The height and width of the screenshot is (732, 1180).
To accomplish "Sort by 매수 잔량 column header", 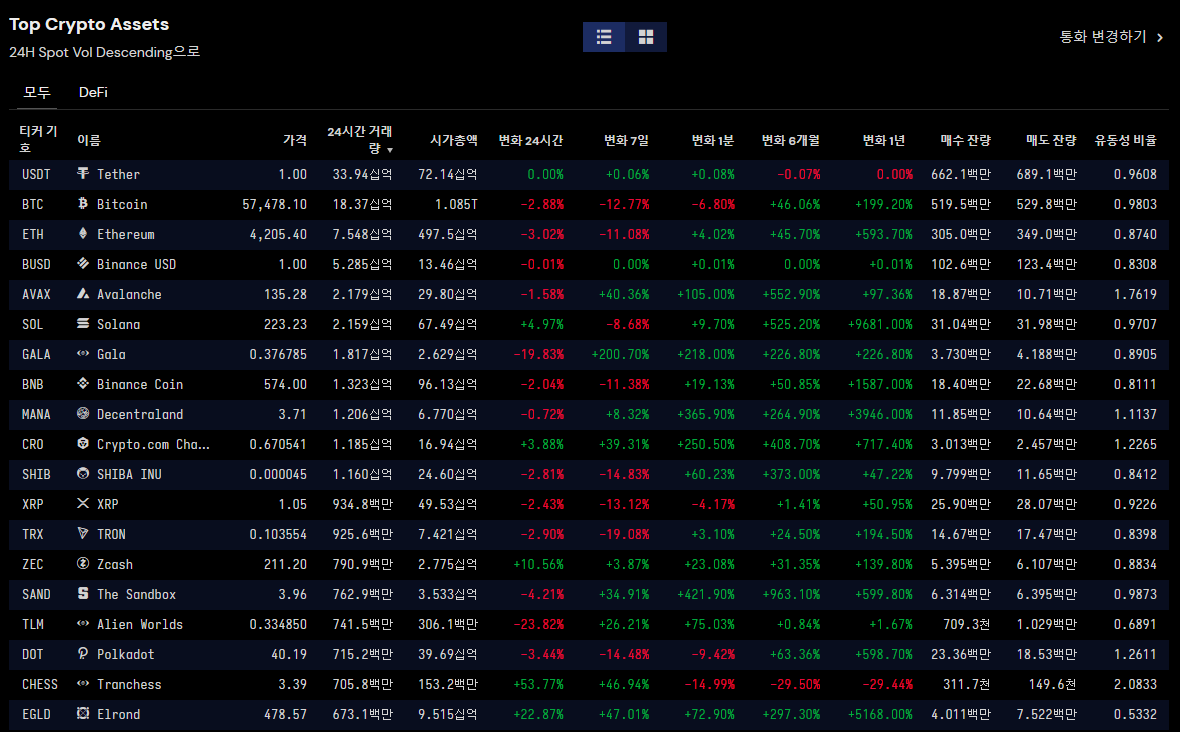I will [966, 140].
